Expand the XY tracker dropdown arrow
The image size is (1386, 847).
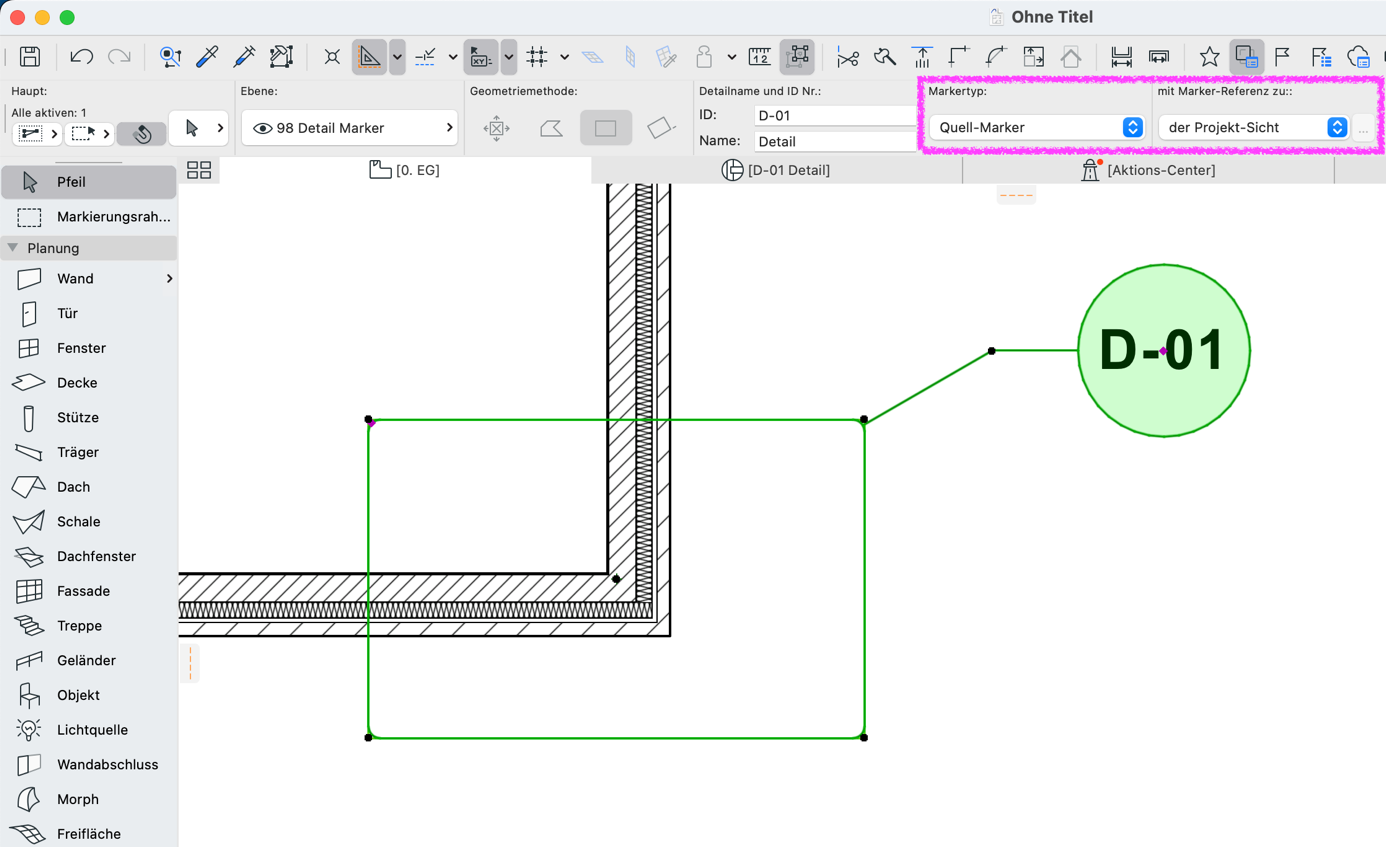[508, 57]
